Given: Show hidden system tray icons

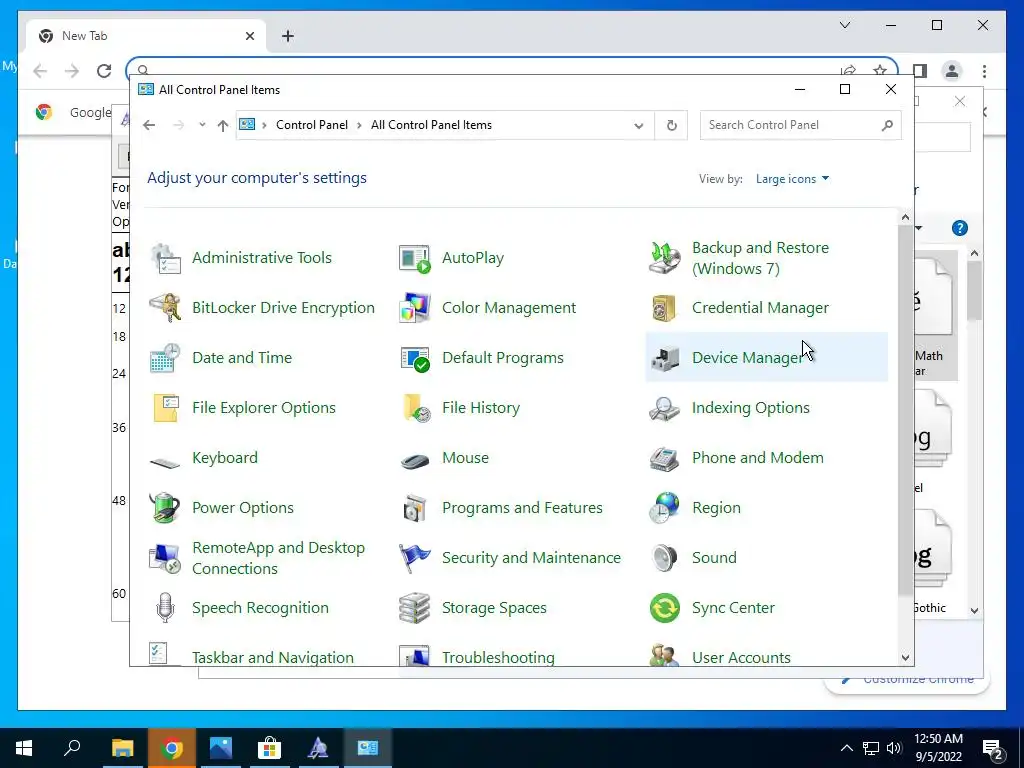Looking at the screenshot, I should (846, 748).
